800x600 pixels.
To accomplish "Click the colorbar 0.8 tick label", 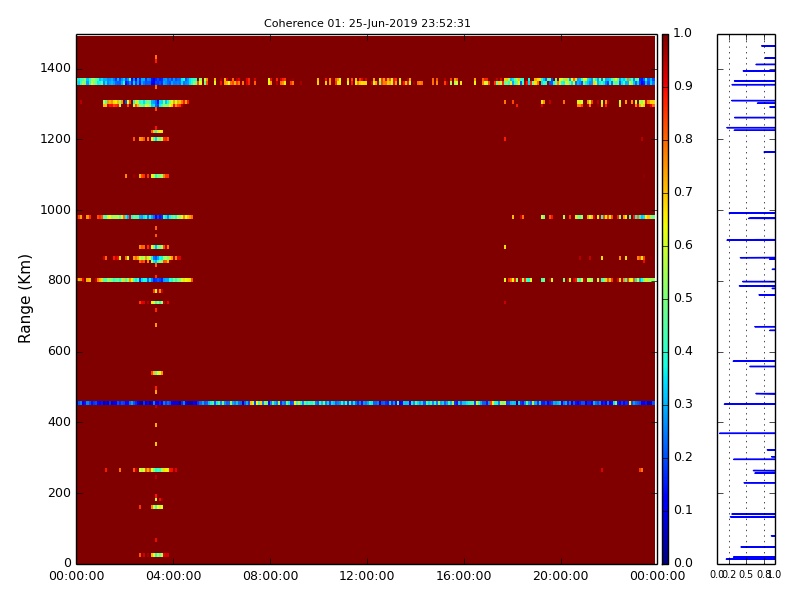I will pyautogui.click(x=683, y=139).
